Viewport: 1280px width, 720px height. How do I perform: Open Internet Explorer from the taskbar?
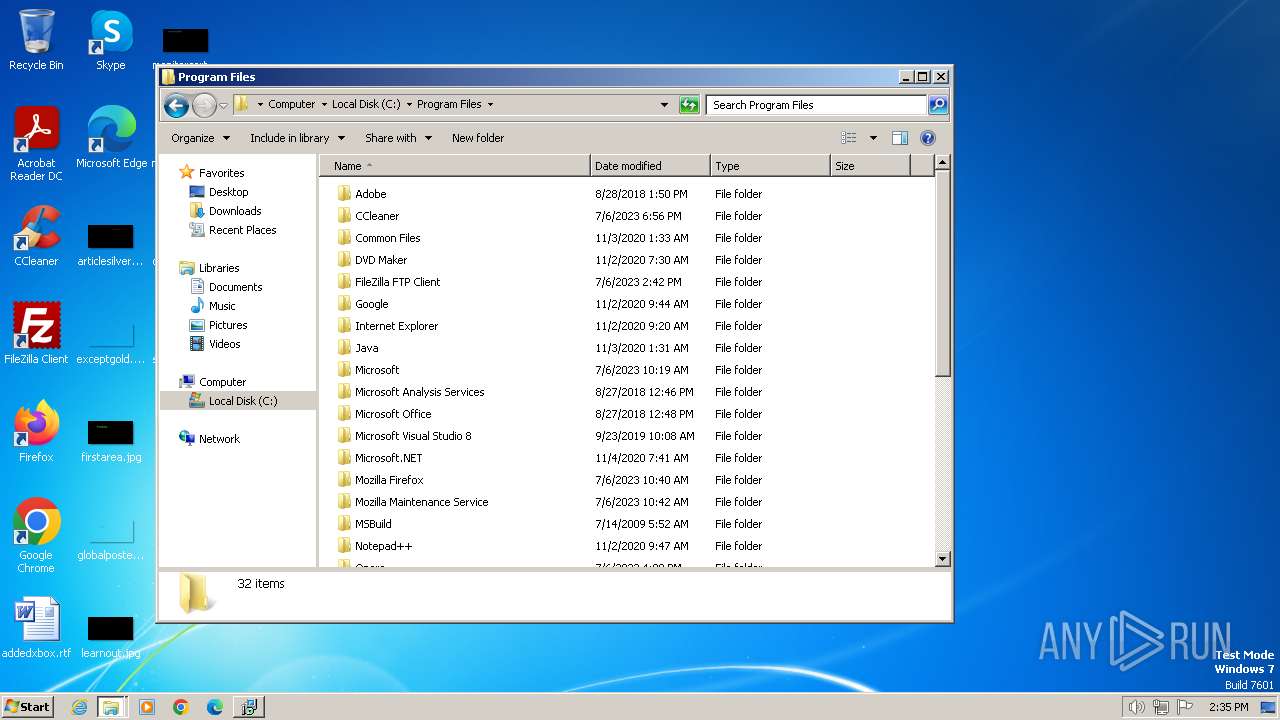tap(80, 707)
